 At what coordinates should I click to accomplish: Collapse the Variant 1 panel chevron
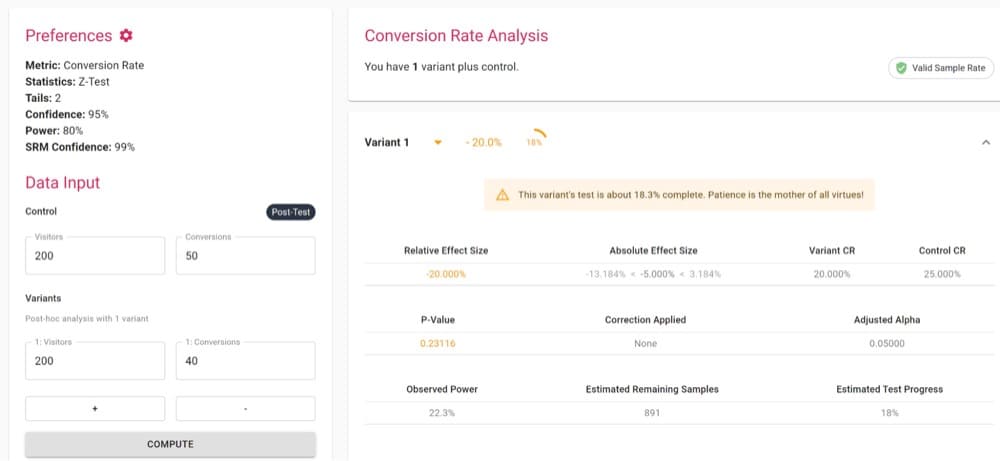pos(986,142)
